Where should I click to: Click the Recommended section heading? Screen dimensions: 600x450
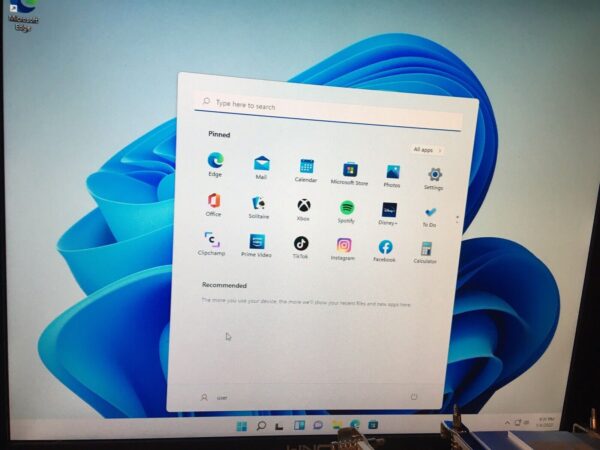click(224, 285)
